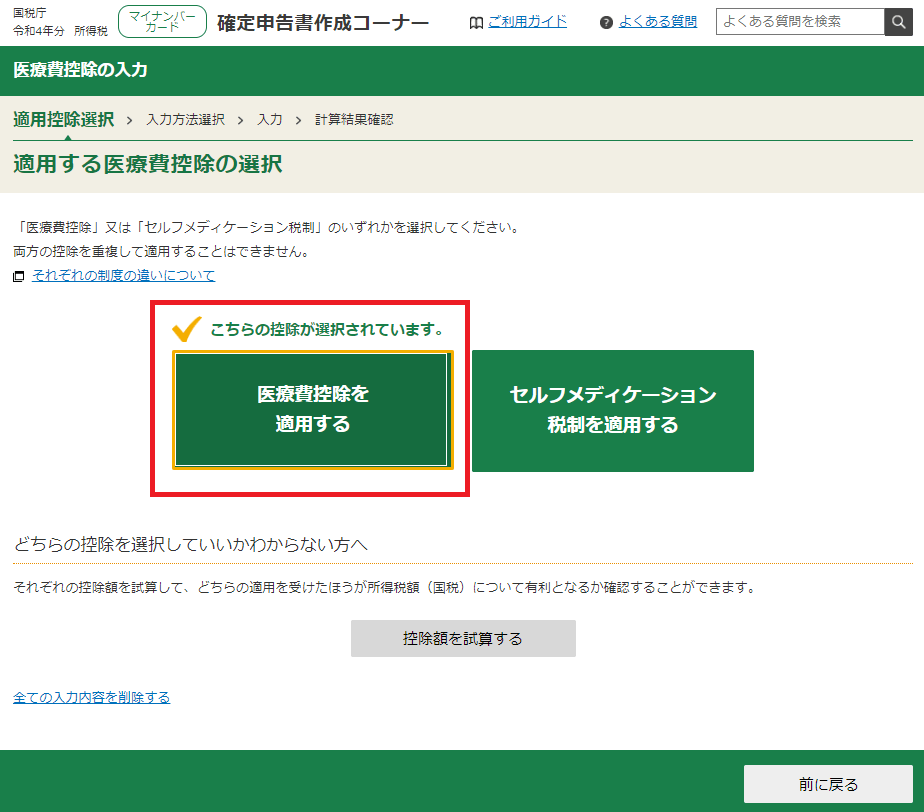Click the question mark icon beside よくある質問
The width and height of the screenshot is (924, 812).
tap(606, 23)
